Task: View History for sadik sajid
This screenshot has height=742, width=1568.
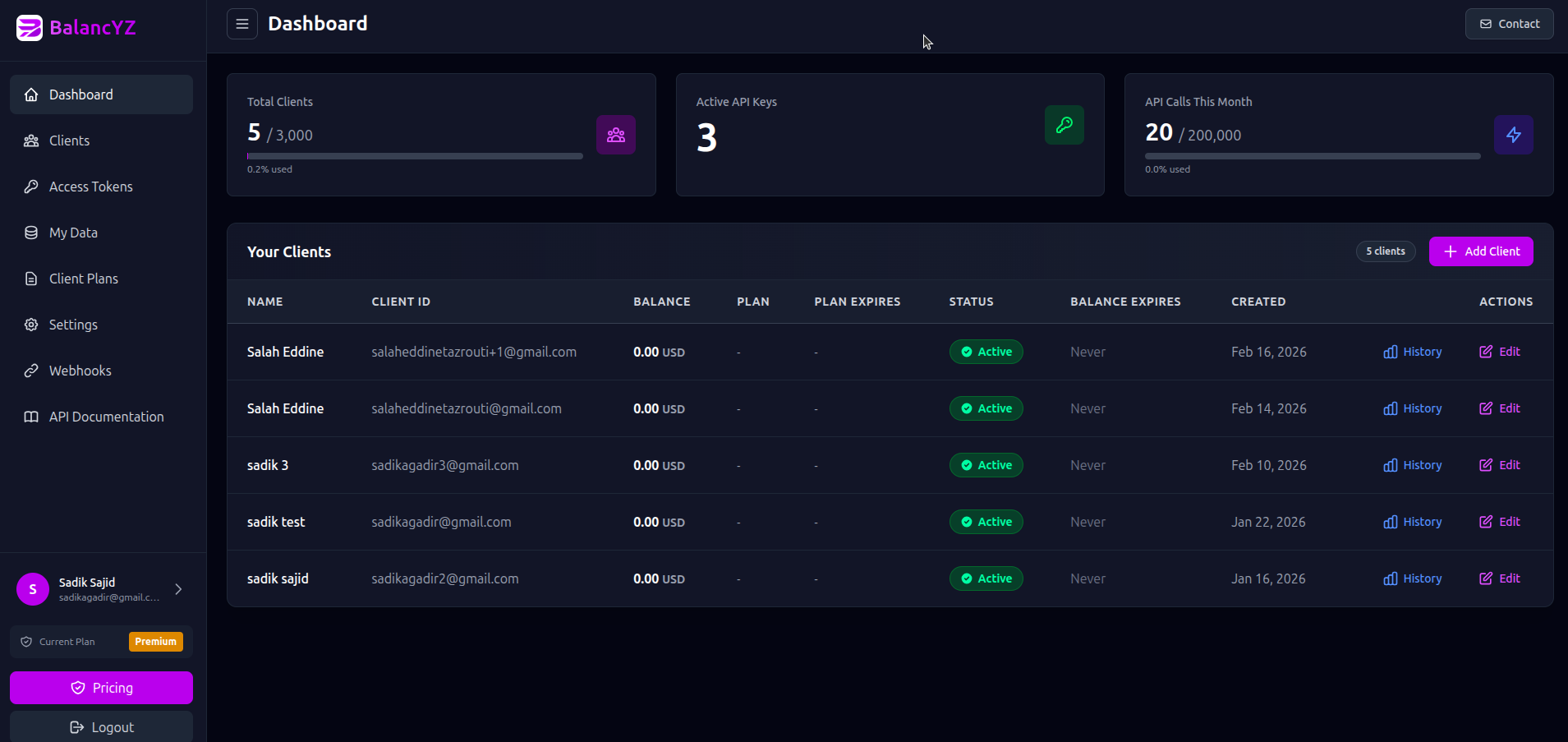Action: coord(1413,578)
